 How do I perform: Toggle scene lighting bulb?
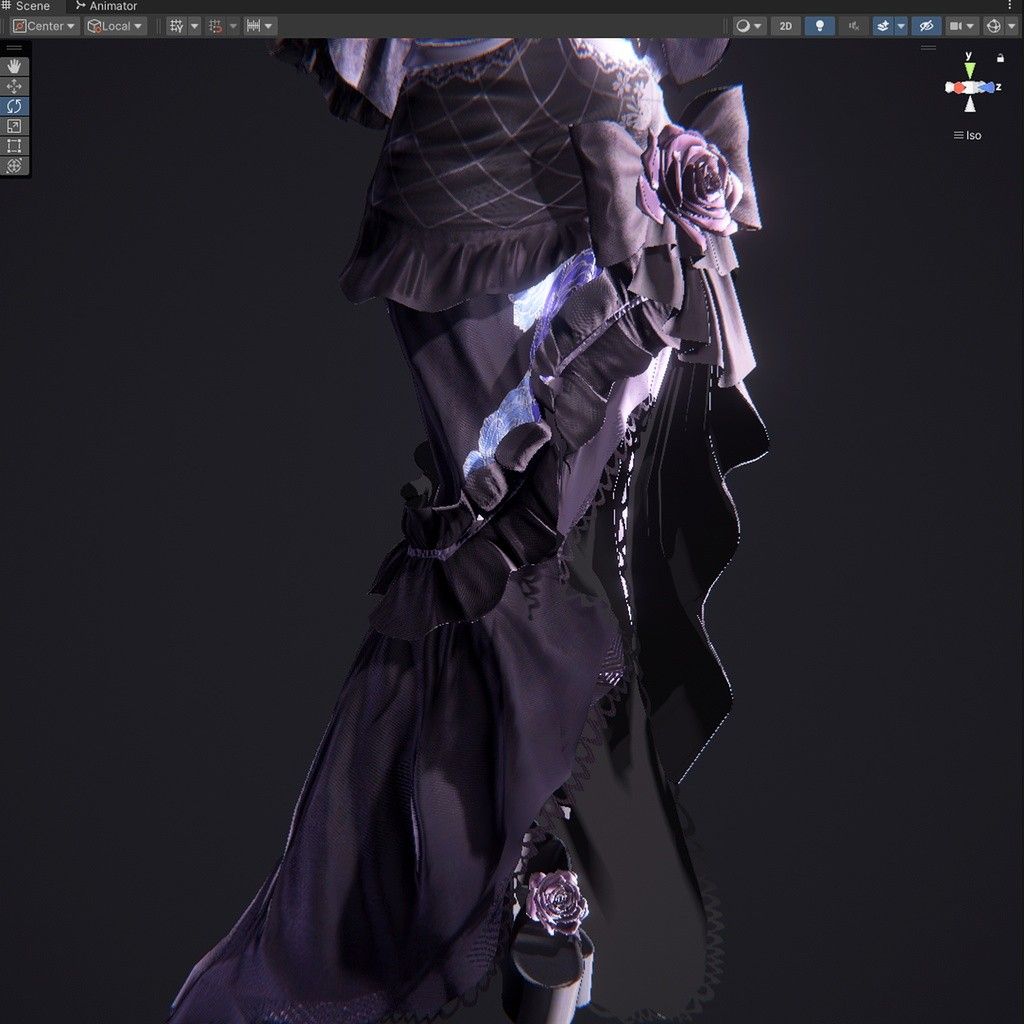tap(820, 26)
